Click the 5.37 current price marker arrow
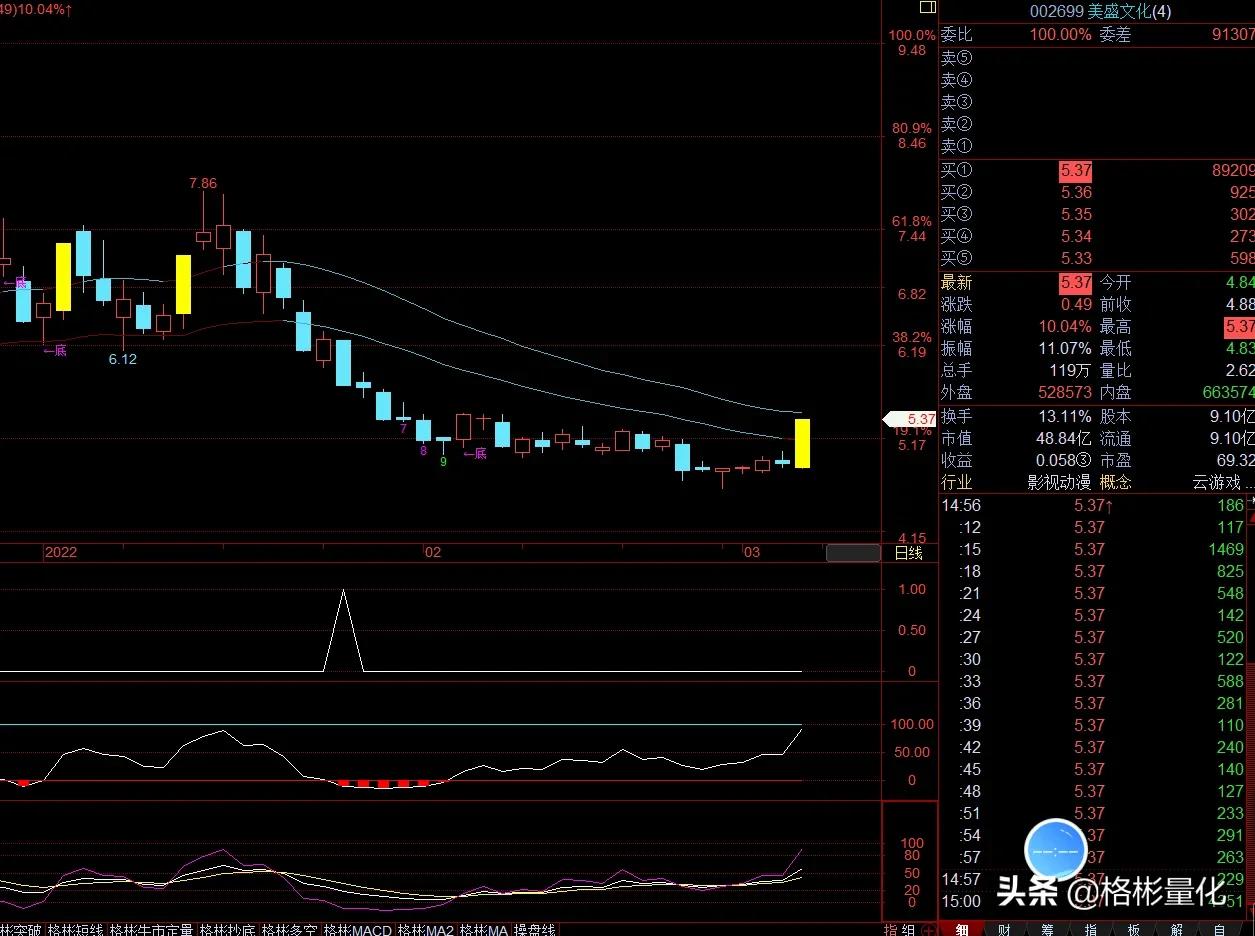This screenshot has height=936, width=1255. [909, 419]
